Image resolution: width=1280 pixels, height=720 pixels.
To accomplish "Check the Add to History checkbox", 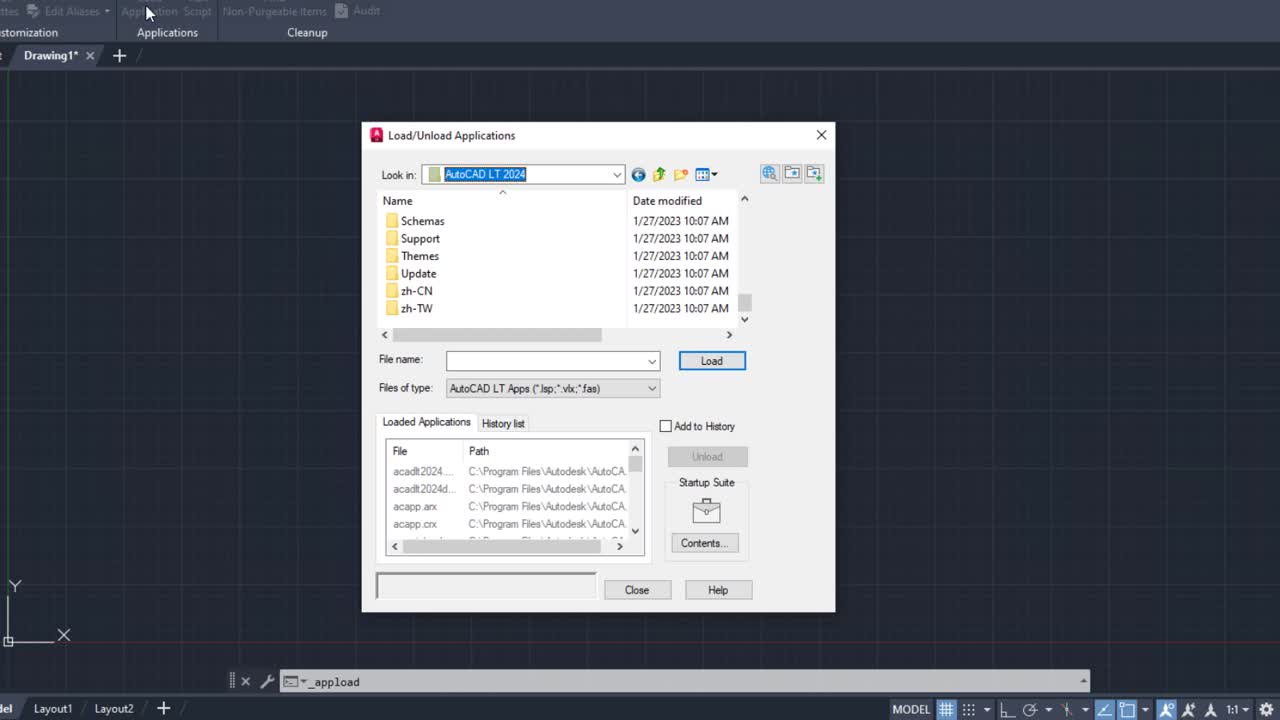I will tap(666, 426).
